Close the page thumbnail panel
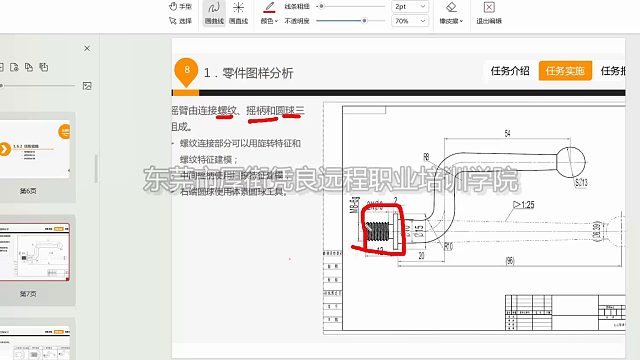Image resolution: width=640 pixels, height=360 pixels. click(x=87, y=48)
